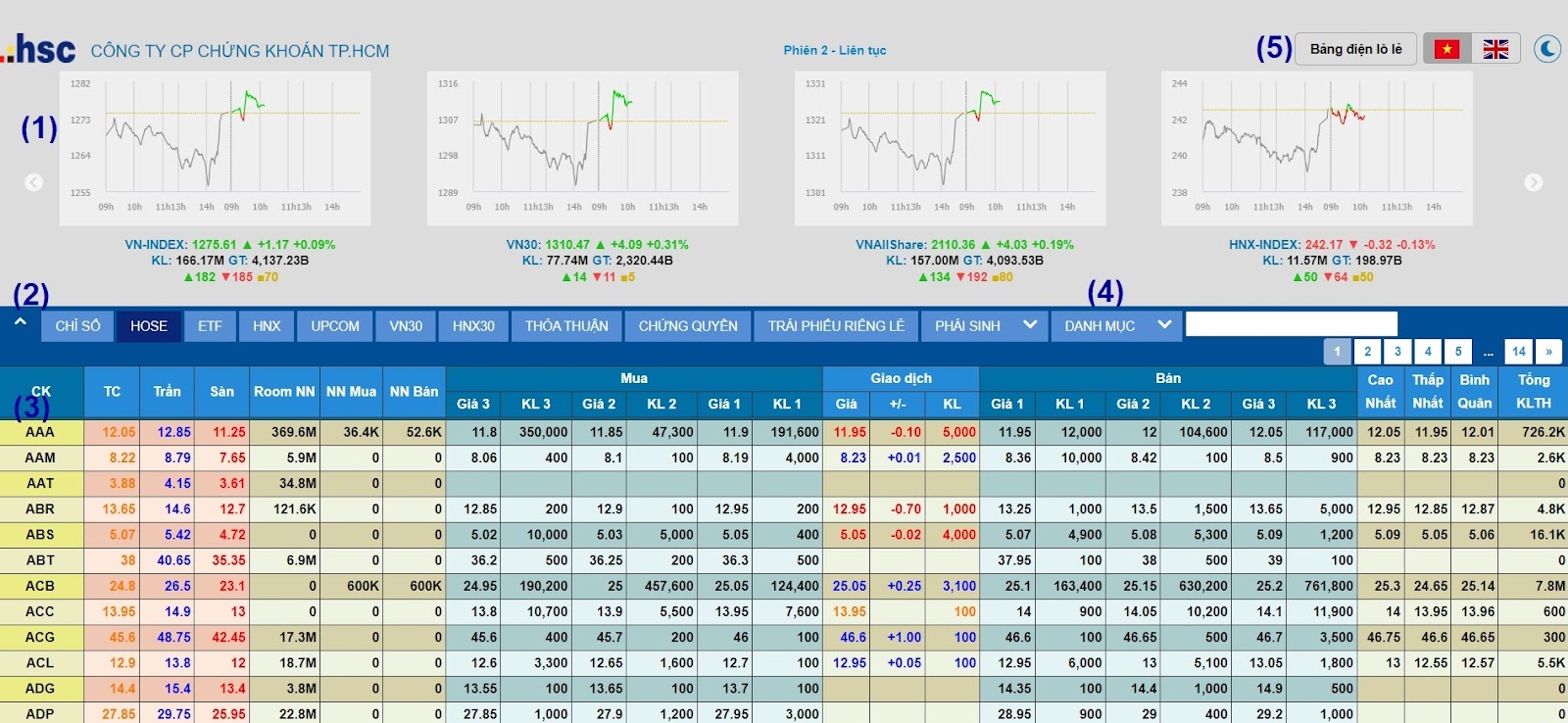
Task: Go to next pages with » button
Action: 1548,352
